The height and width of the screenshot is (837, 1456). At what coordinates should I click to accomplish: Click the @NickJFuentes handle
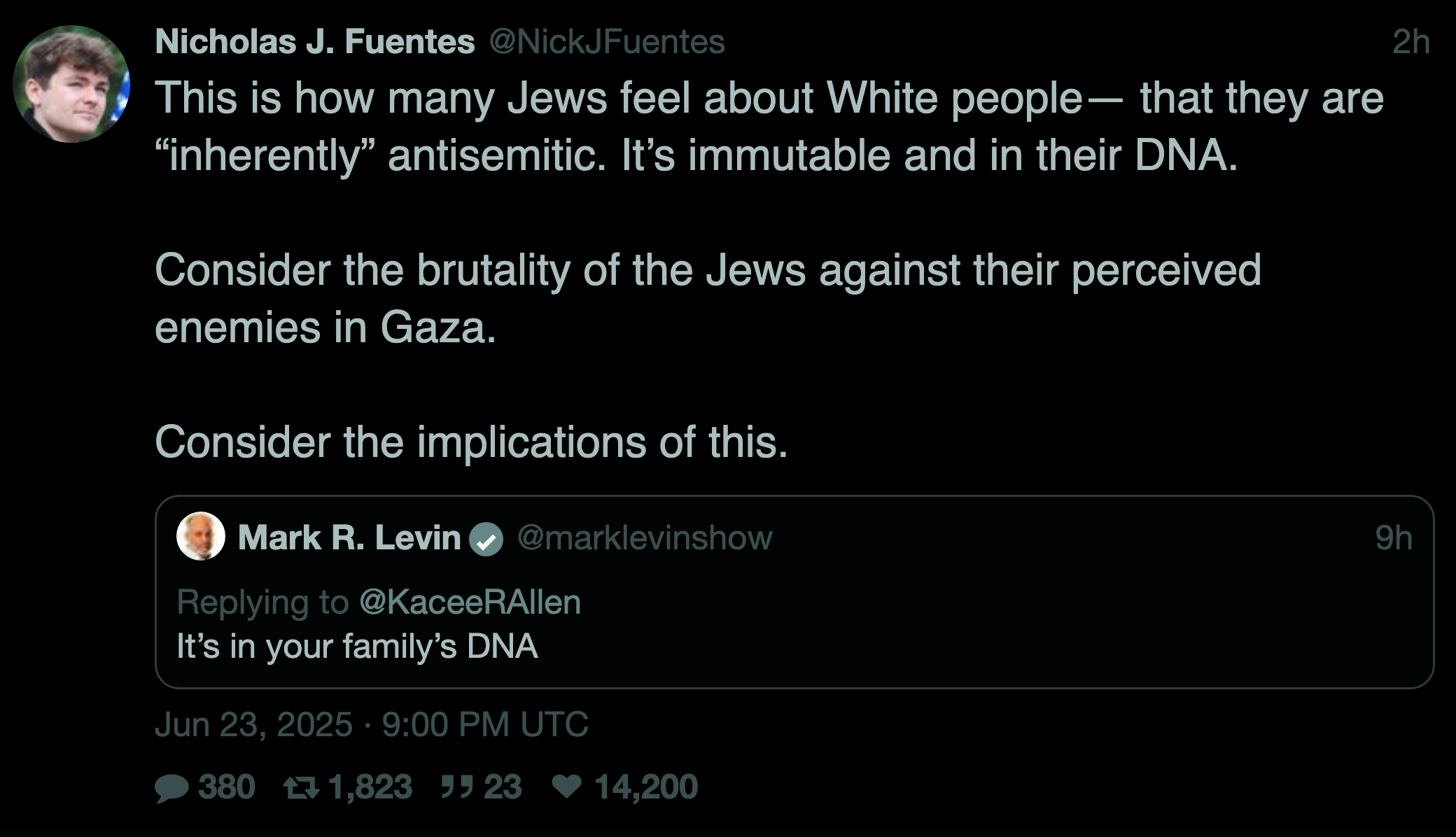point(606,42)
